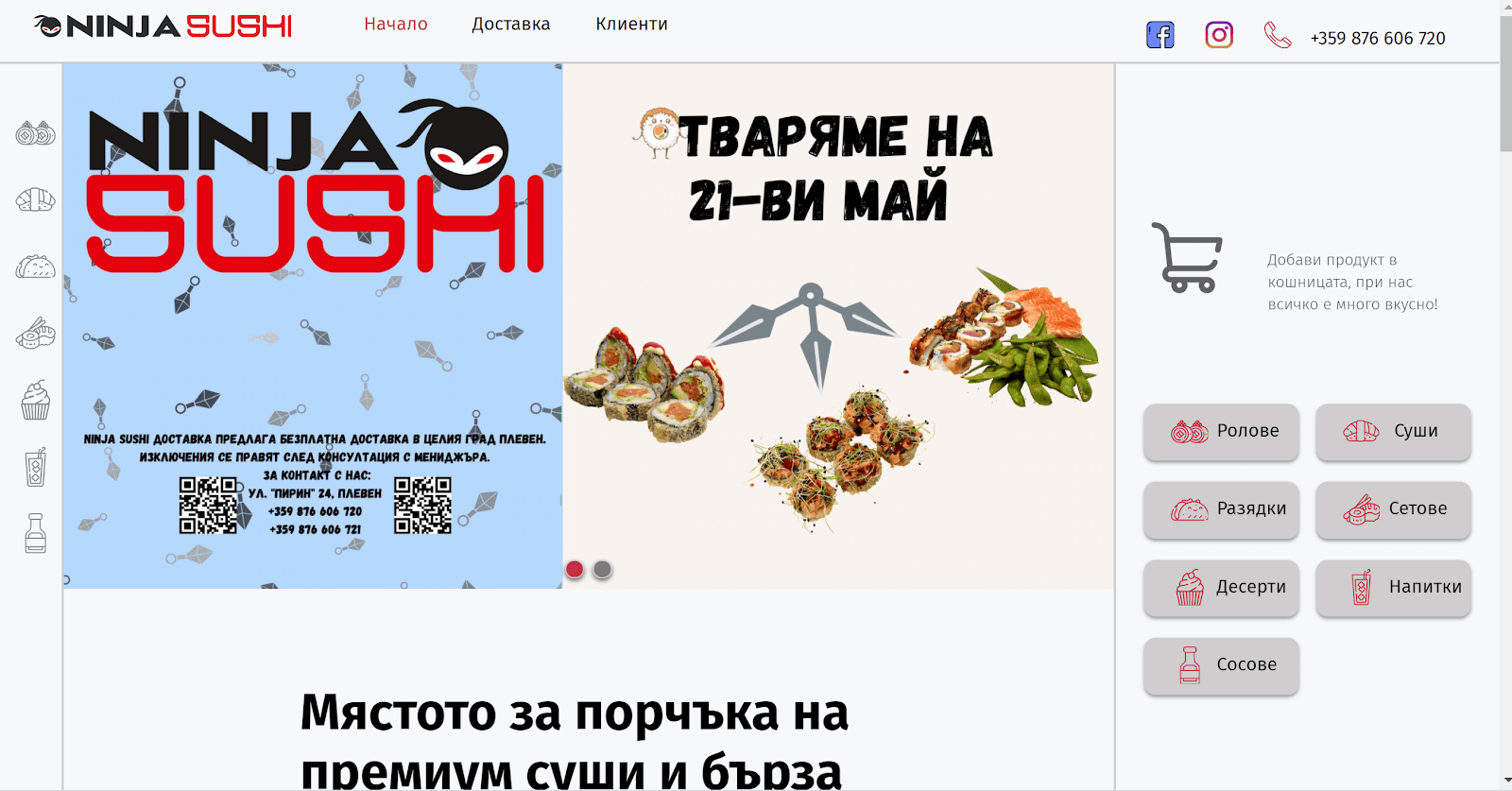1512x791 pixels.
Task: Open the Напитки category button
Action: pos(1393,588)
